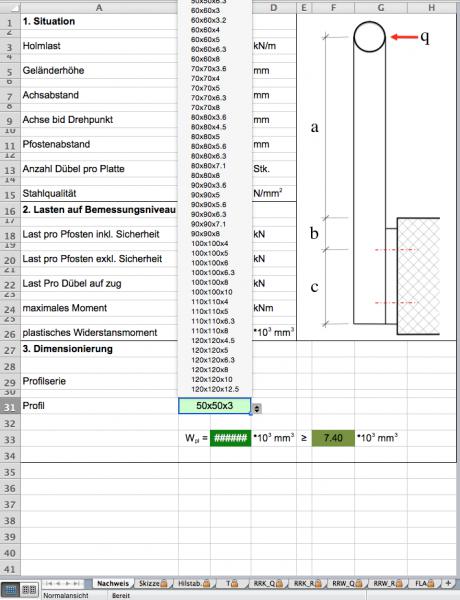Choose 90x90x3.6 profile entry
Image resolution: width=460 pixels, height=600 pixels.
209,185
